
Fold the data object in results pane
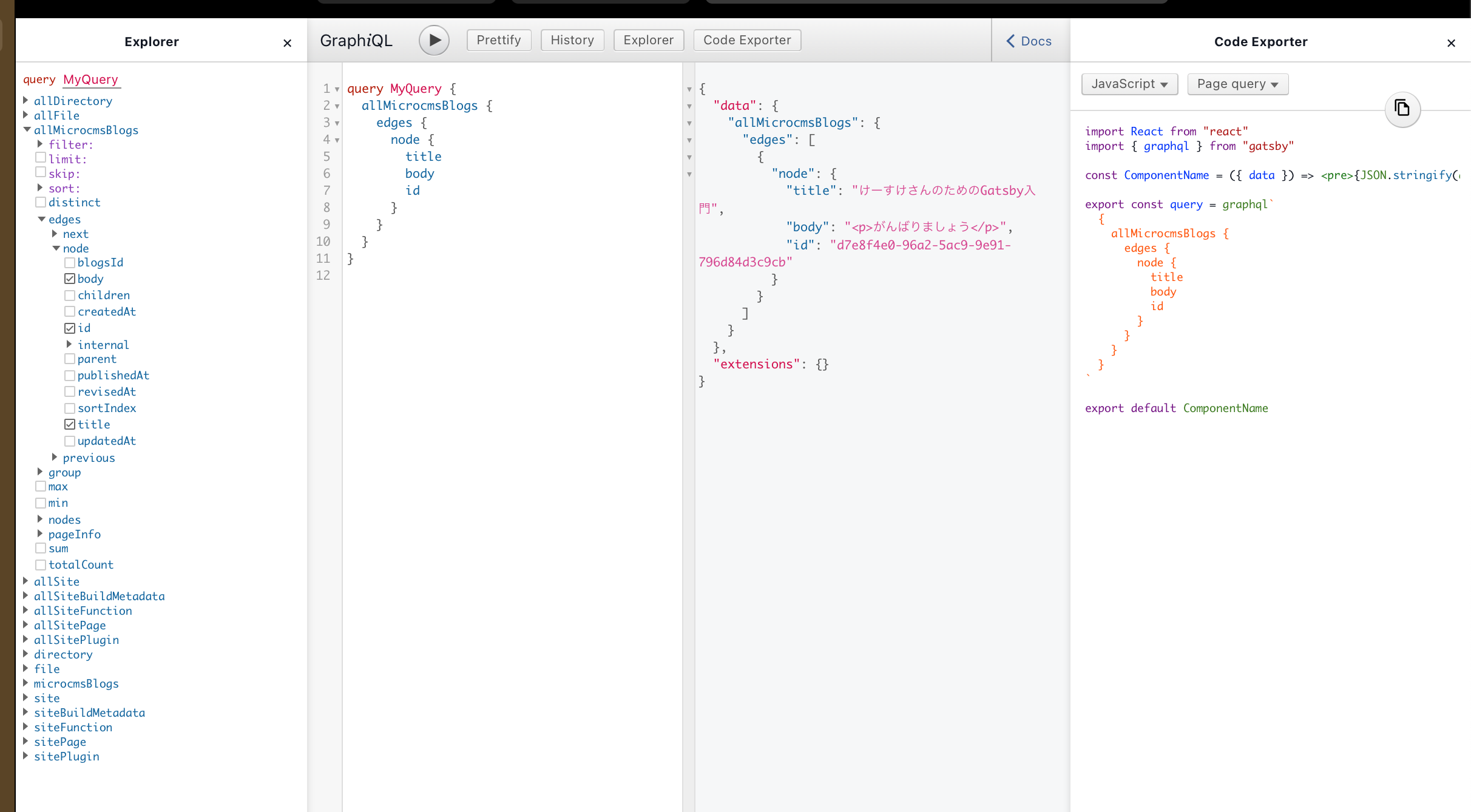tap(689, 106)
